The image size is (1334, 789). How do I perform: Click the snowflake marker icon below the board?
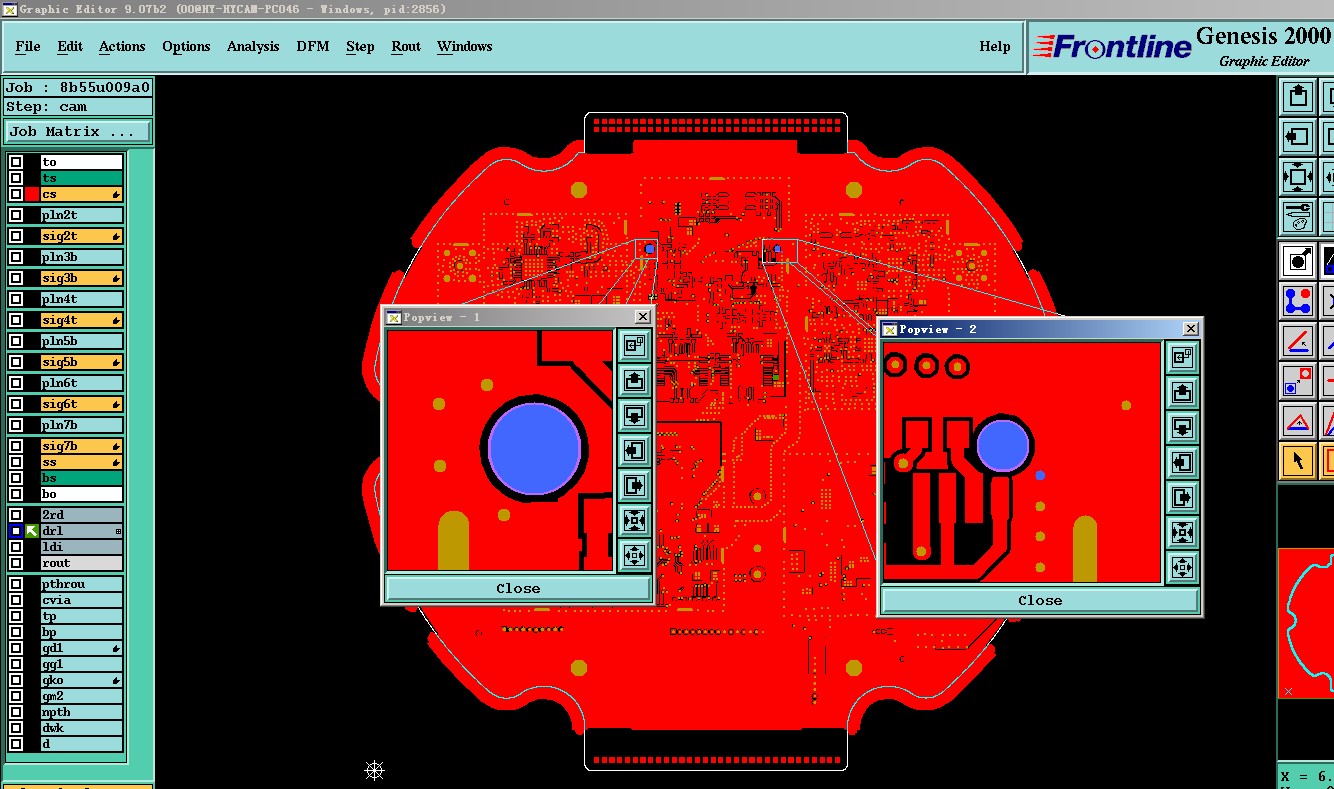point(374,770)
